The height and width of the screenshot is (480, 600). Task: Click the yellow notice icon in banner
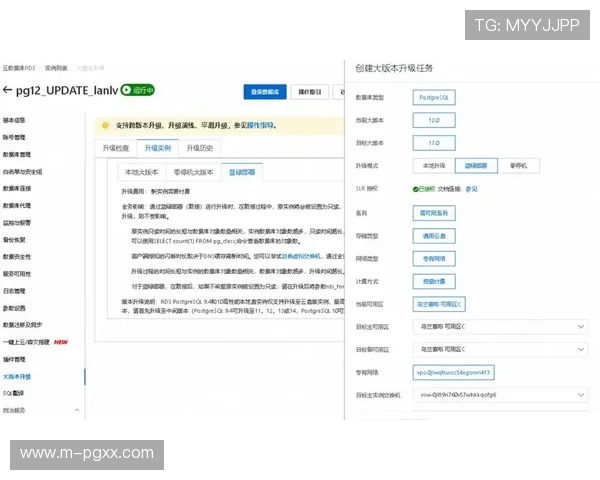tap(103, 126)
